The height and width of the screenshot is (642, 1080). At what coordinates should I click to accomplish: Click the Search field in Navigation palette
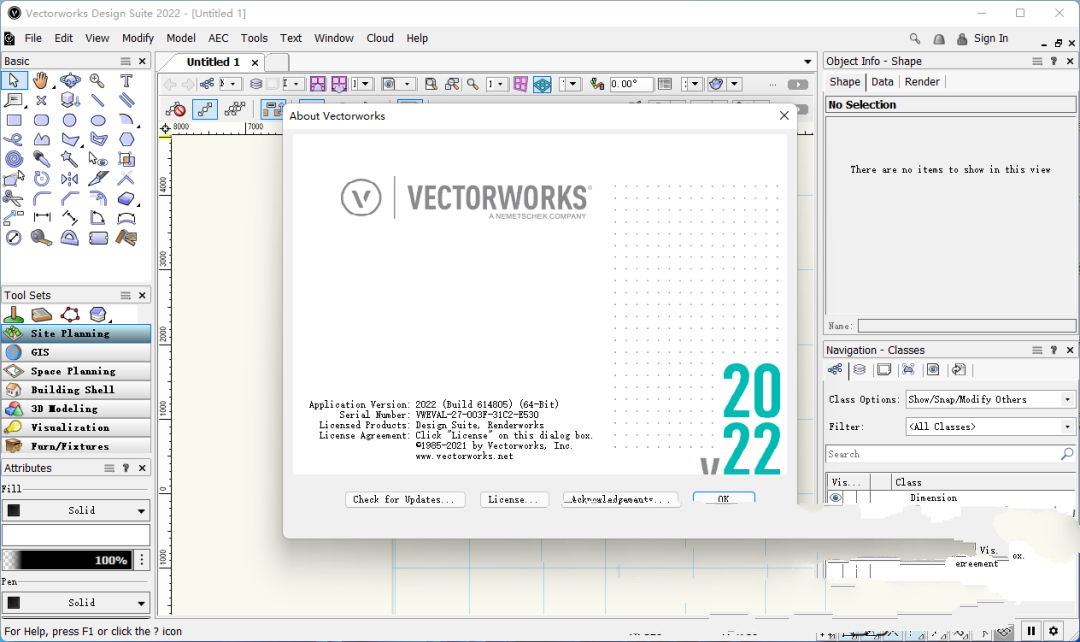pos(950,454)
